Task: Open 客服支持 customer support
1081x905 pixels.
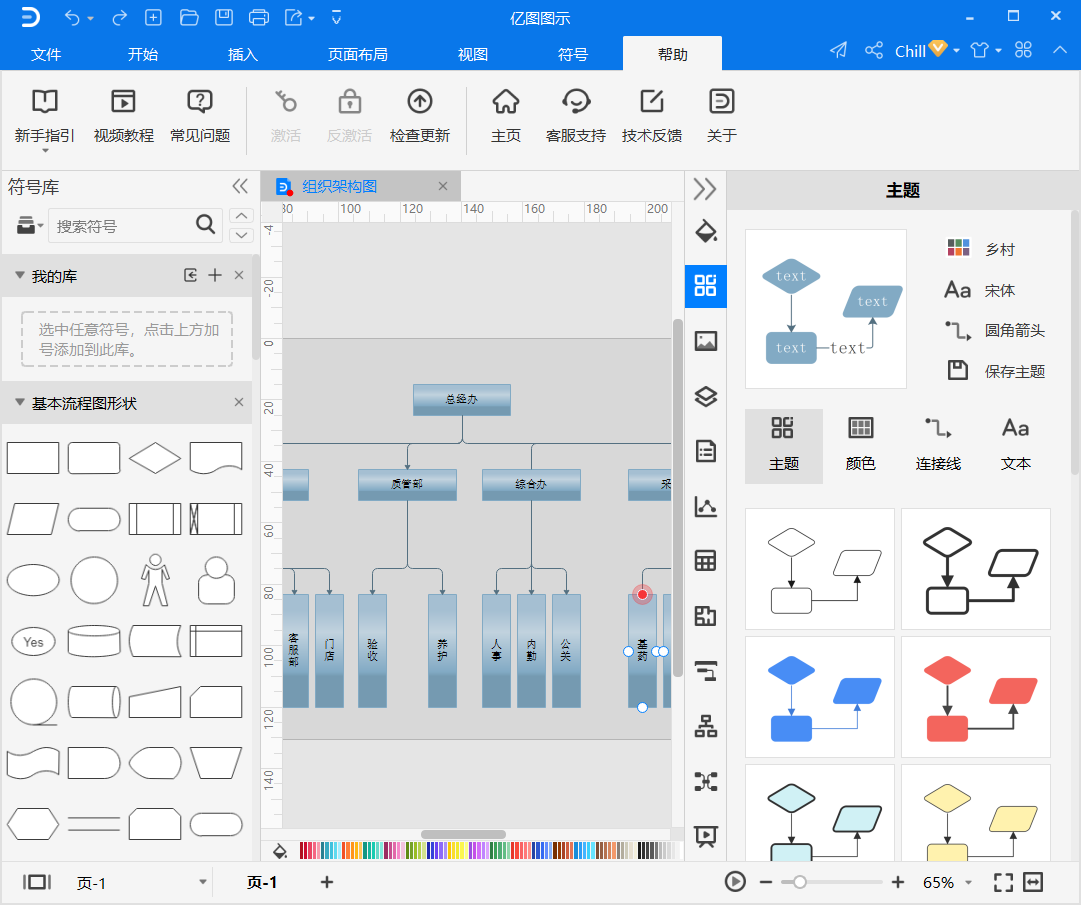Action: 576,117
